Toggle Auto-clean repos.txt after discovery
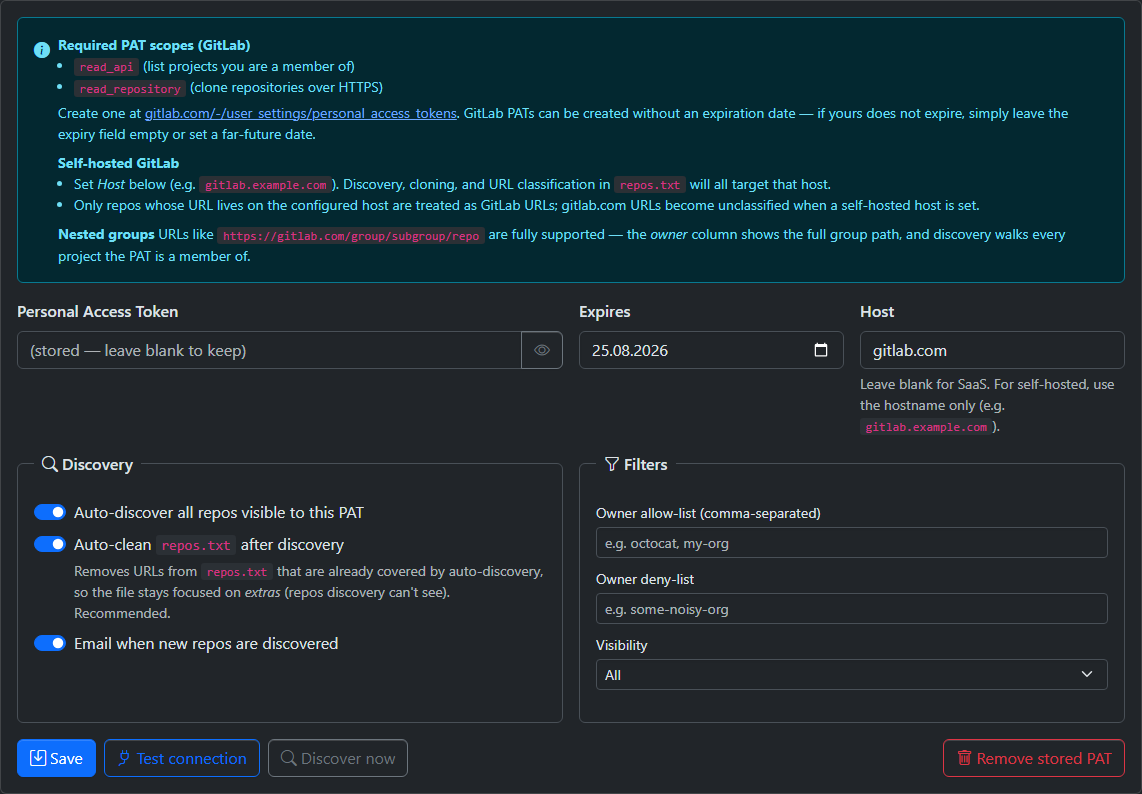This screenshot has width=1142, height=794. pos(50,544)
